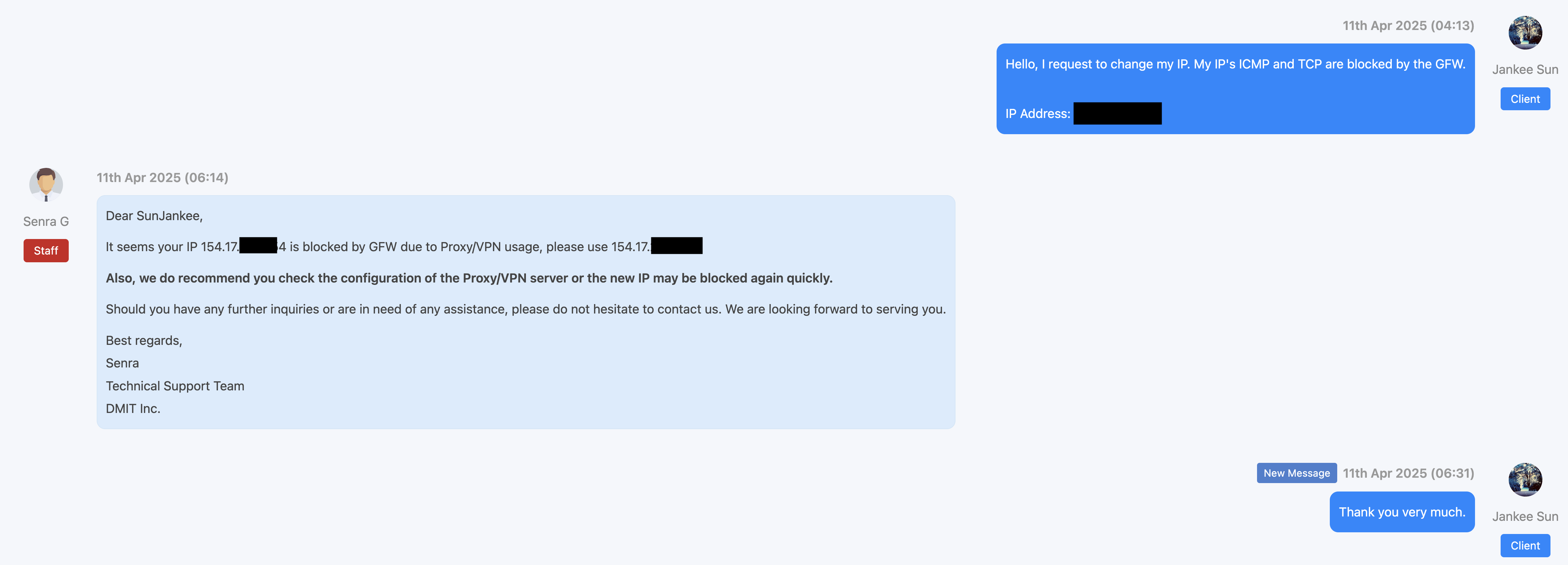Click the 11th Apr 2025 (06:14) timestamp
Viewport: 1568px width, 565px height.
(162, 178)
